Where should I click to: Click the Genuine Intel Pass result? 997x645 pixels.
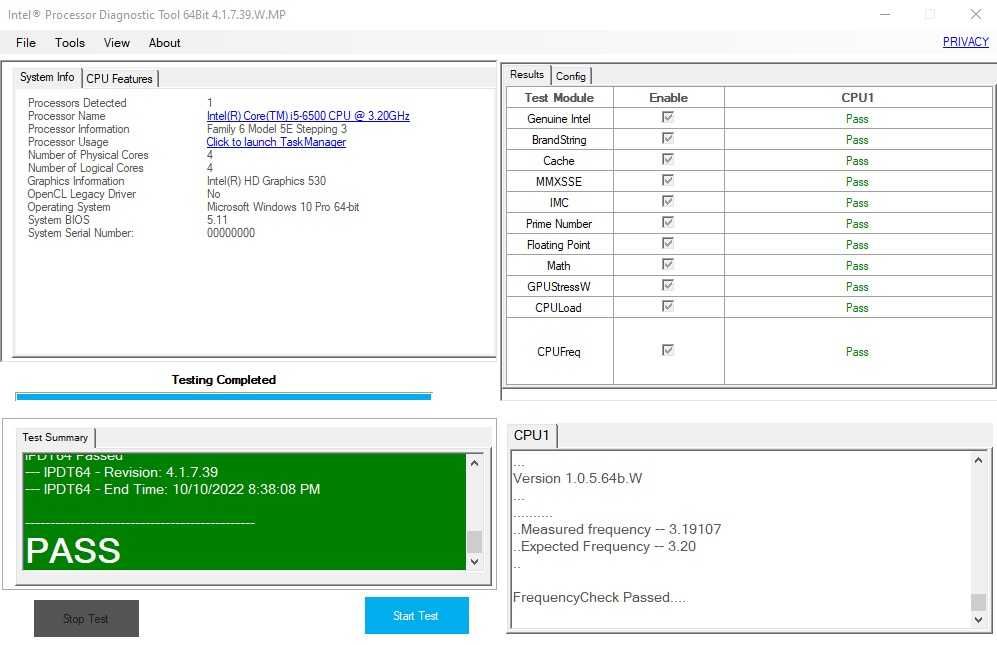(x=857, y=119)
